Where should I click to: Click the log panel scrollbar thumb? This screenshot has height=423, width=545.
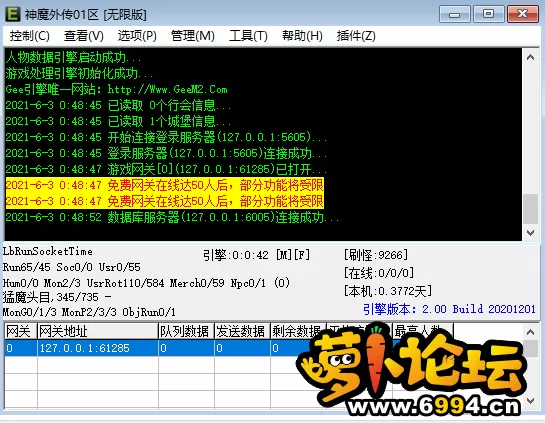pyautogui.click(x=530, y=209)
